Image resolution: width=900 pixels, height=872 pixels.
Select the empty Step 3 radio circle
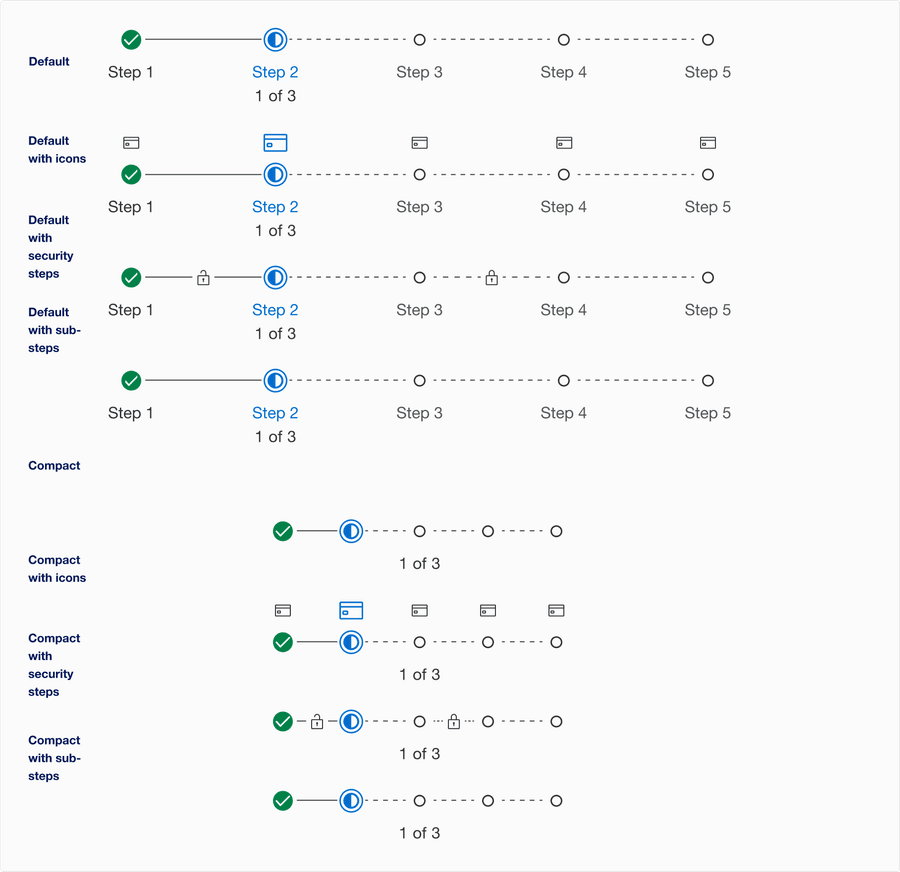coord(419,40)
